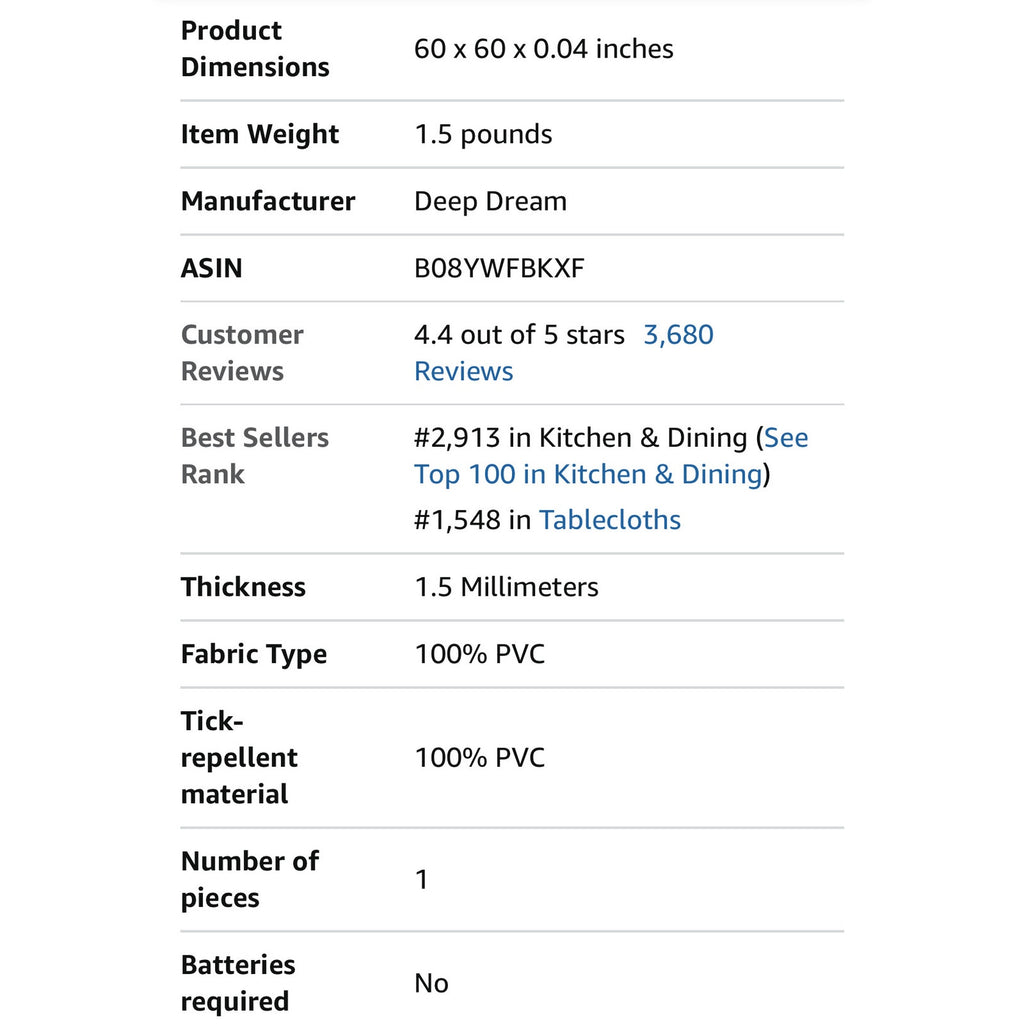Screen dimensions: 1024x1024
Task: Click the 4.4 out of 5 stars text
Action: [519, 335]
